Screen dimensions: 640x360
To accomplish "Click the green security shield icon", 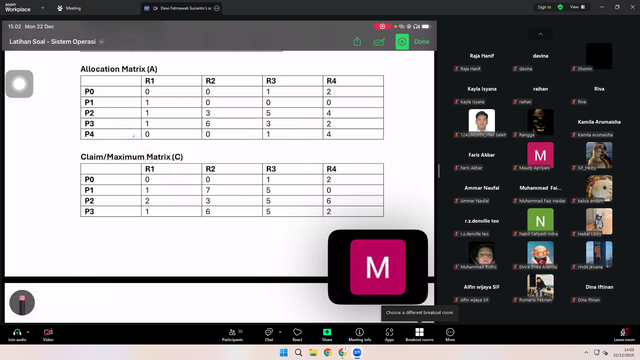I will [x=560, y=7].
